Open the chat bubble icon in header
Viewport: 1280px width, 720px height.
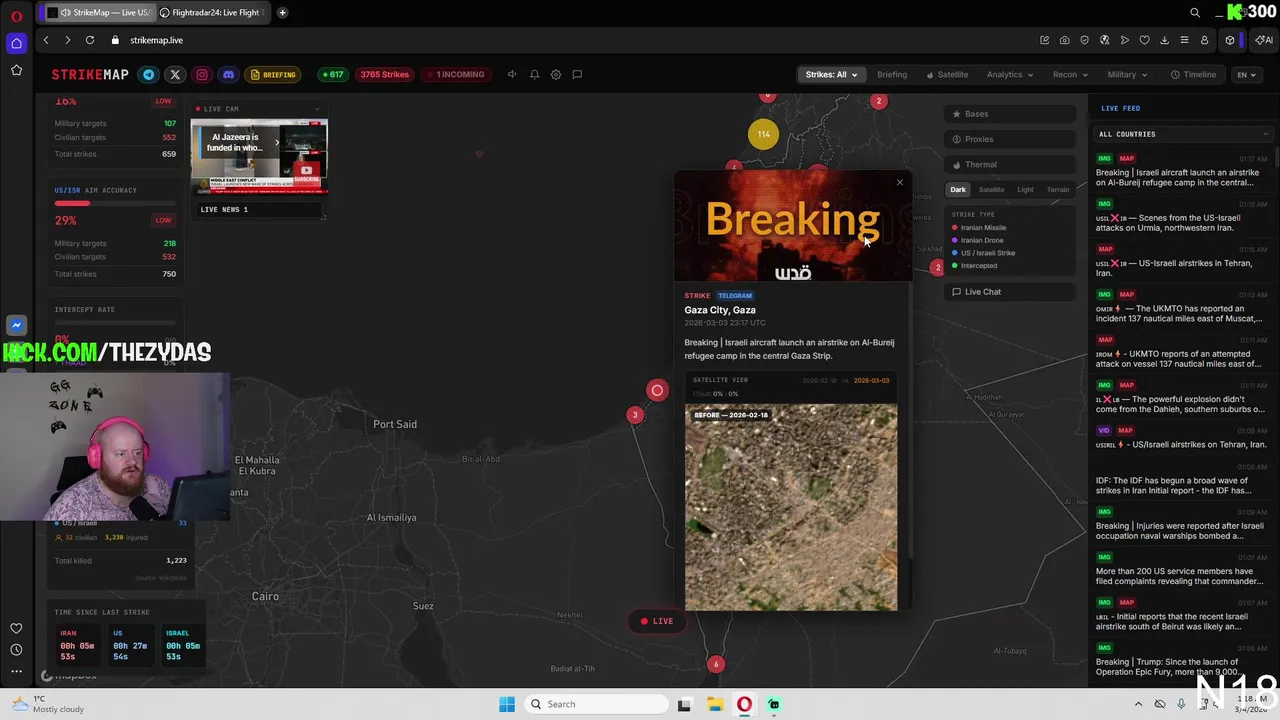pos(577,74)
